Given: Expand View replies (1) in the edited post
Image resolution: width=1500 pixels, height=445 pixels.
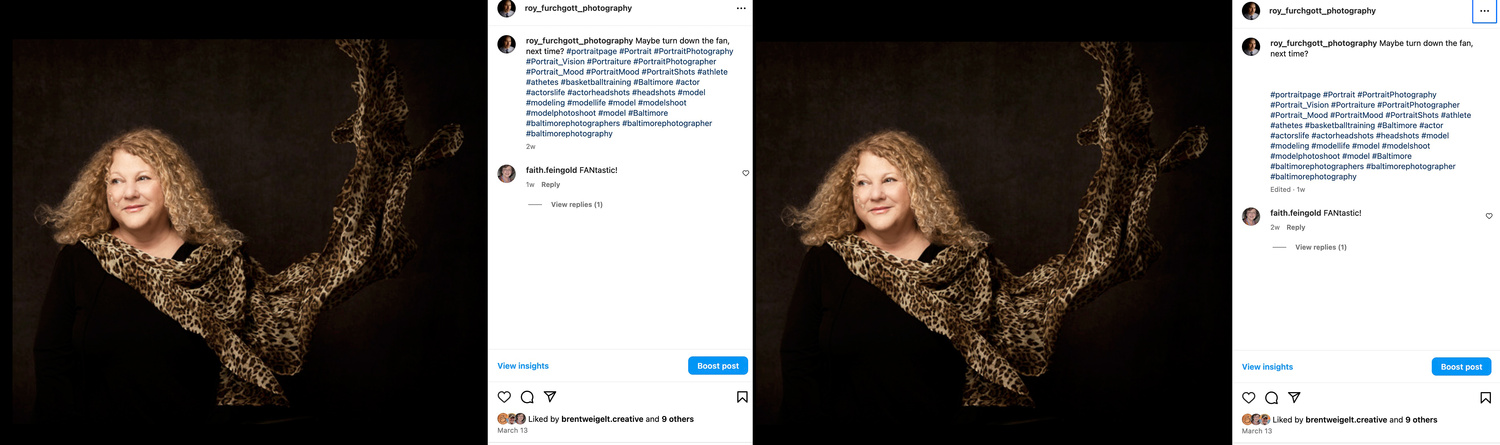Looking at the screenshot, I should pos(1321,247).
